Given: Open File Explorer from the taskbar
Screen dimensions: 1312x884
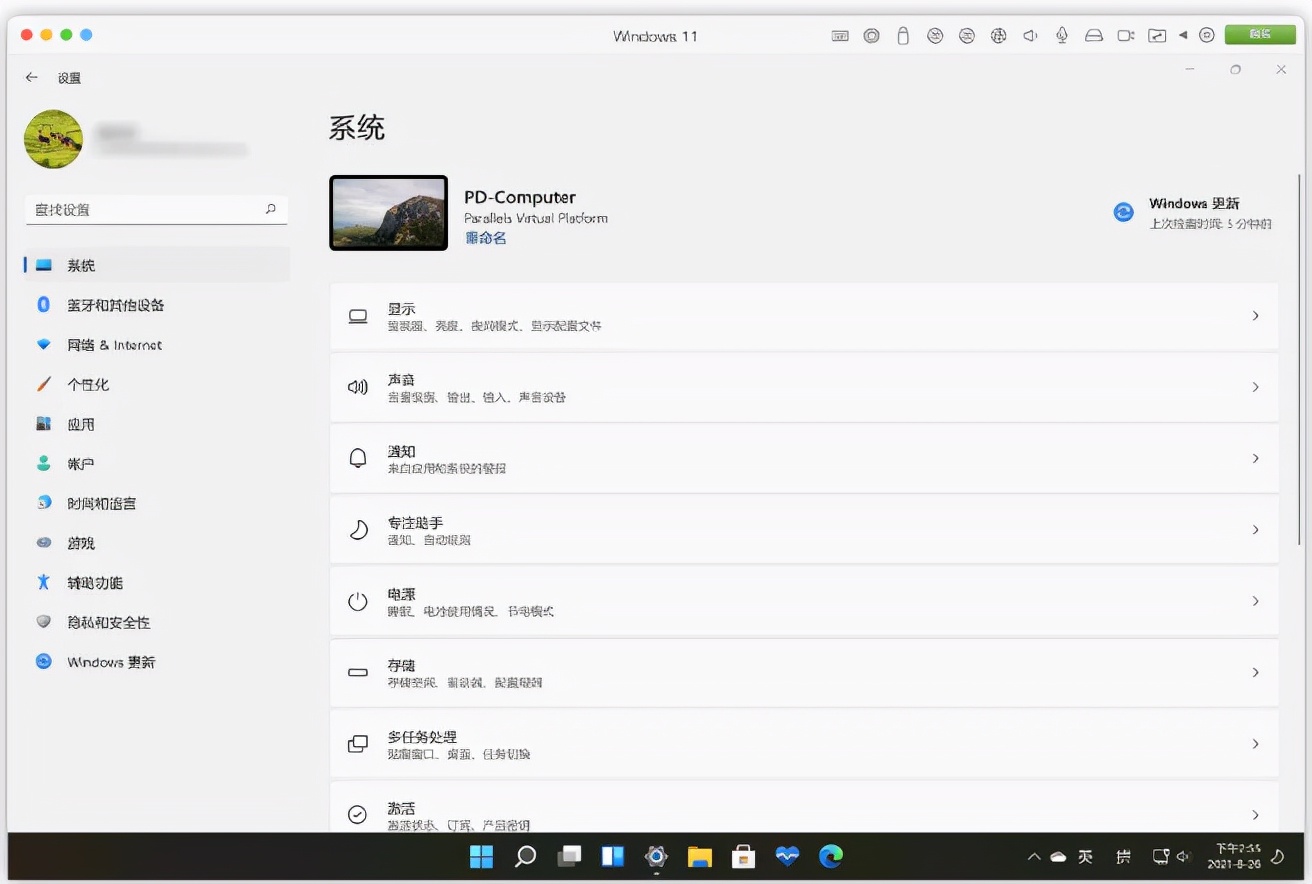Looking at the screenshot, I should [699, 856].
